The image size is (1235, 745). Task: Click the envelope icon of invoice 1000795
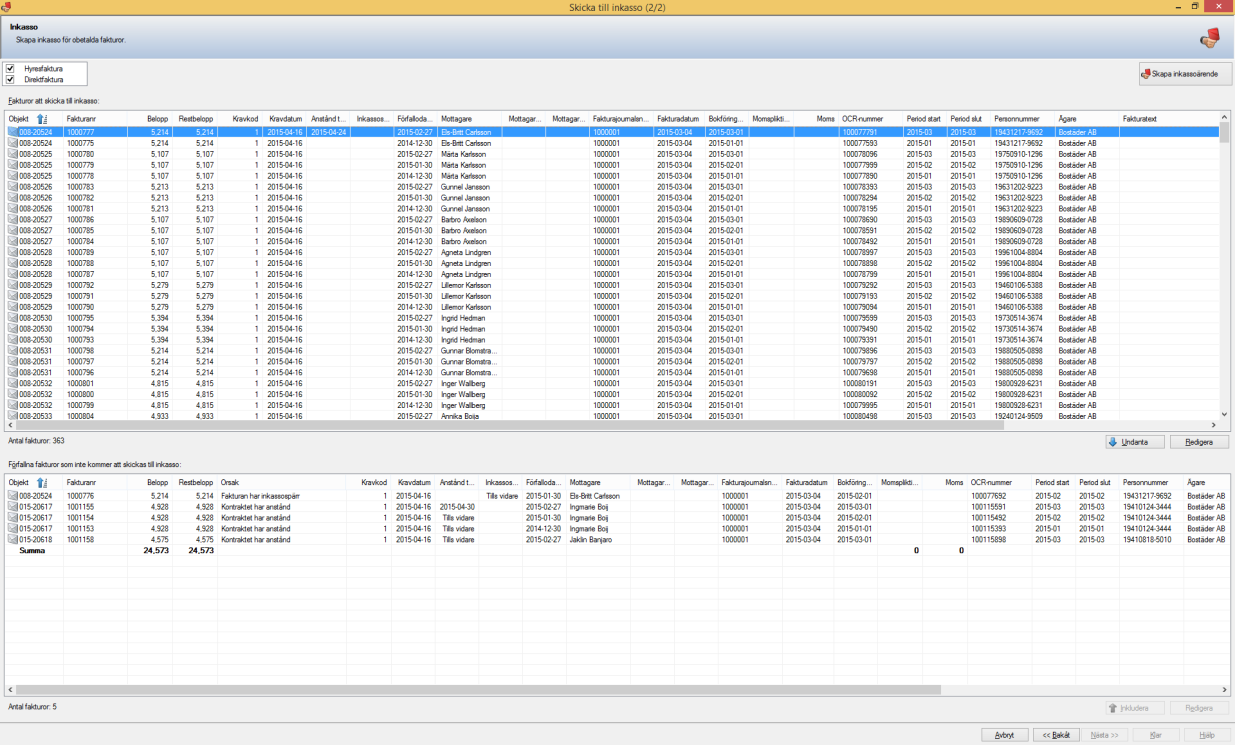point(13,318)
